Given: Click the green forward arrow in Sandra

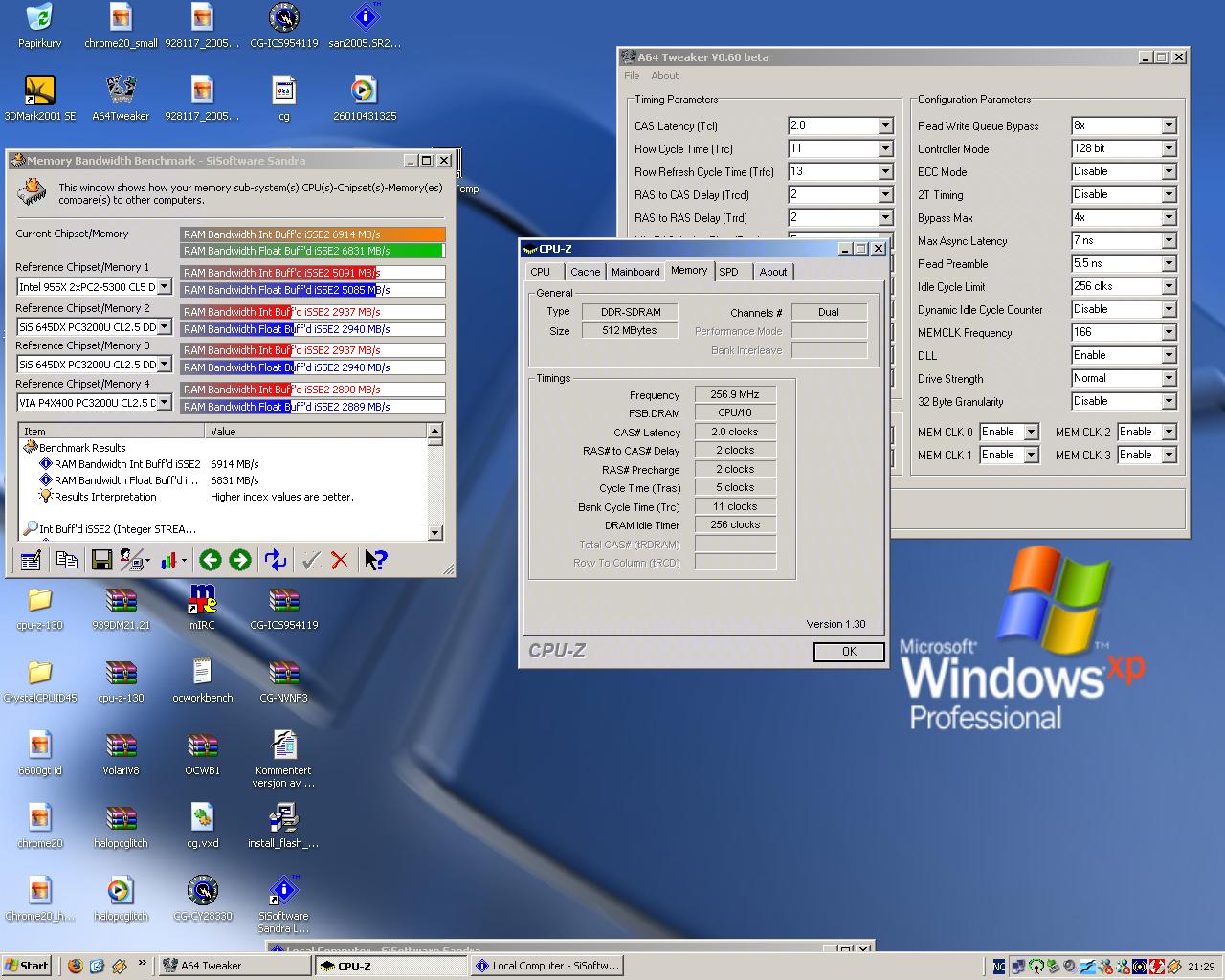Looking at the screenshot, I should point(240,561).
